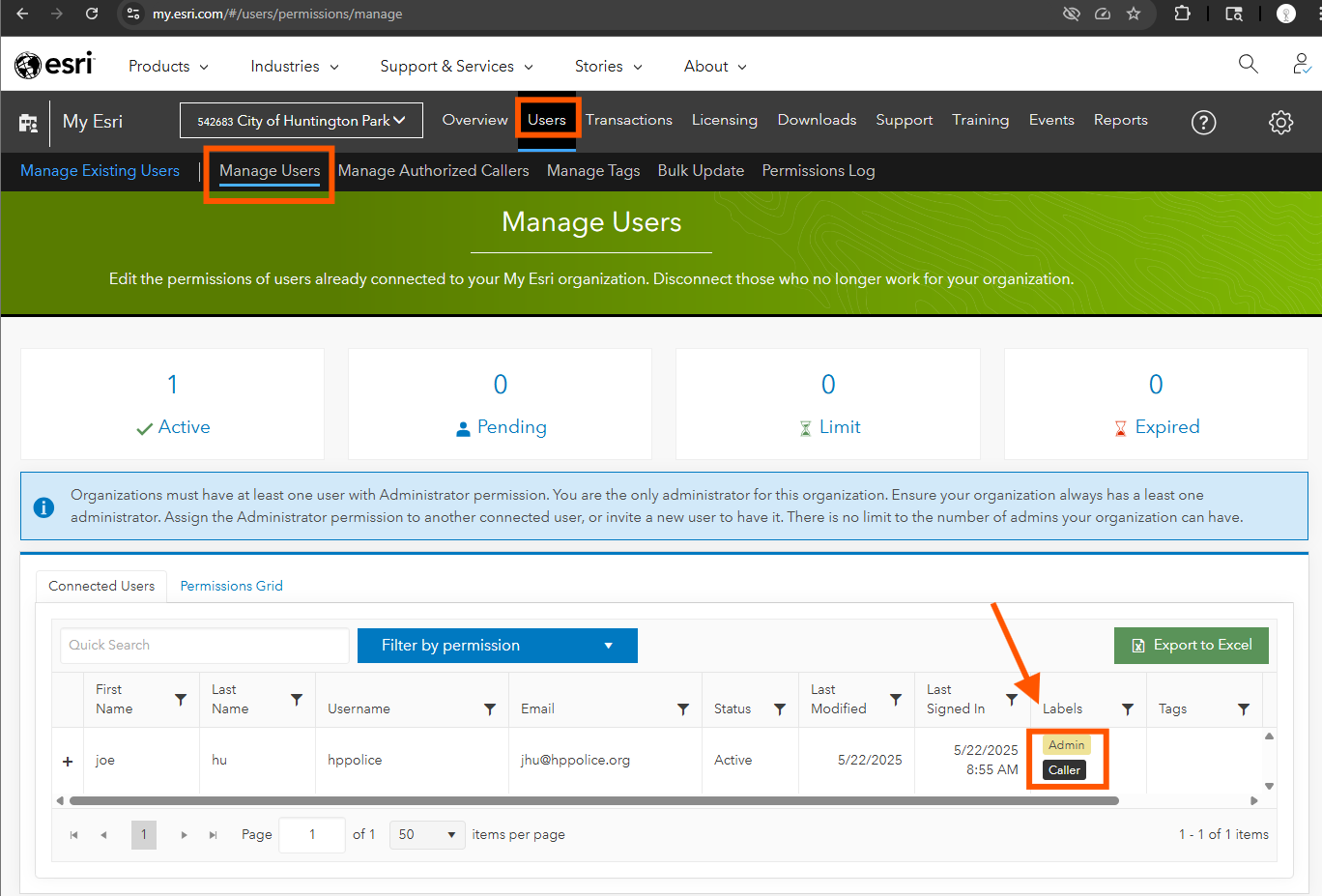Viewport: 1322px width, 896px height.
Task: Click into the Quick Search field
Action: pyautogui.click(x=204, y=646)
